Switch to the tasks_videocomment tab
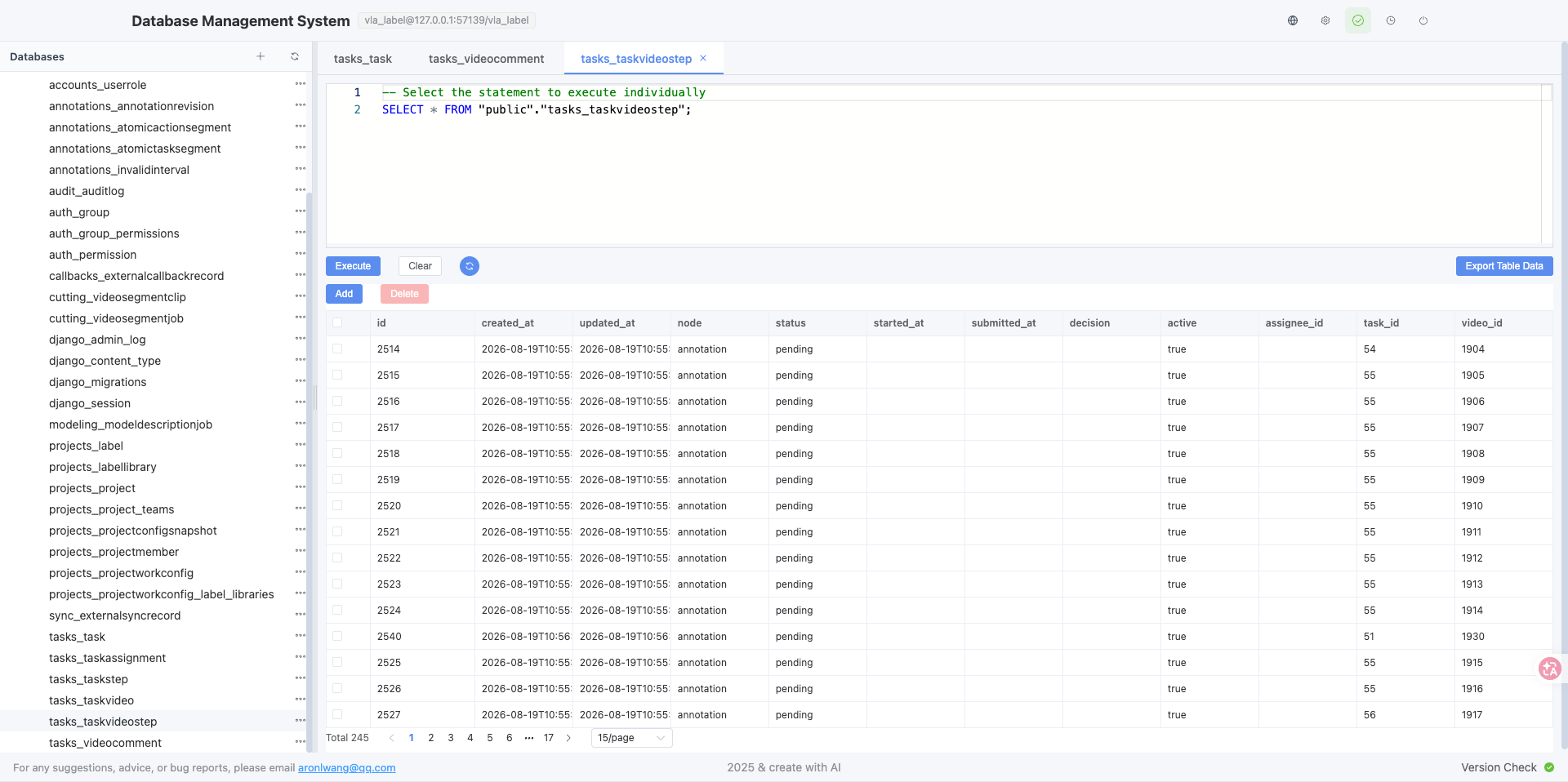Image resolution: width=1568 pixels, height=782 pixels. 486,59
